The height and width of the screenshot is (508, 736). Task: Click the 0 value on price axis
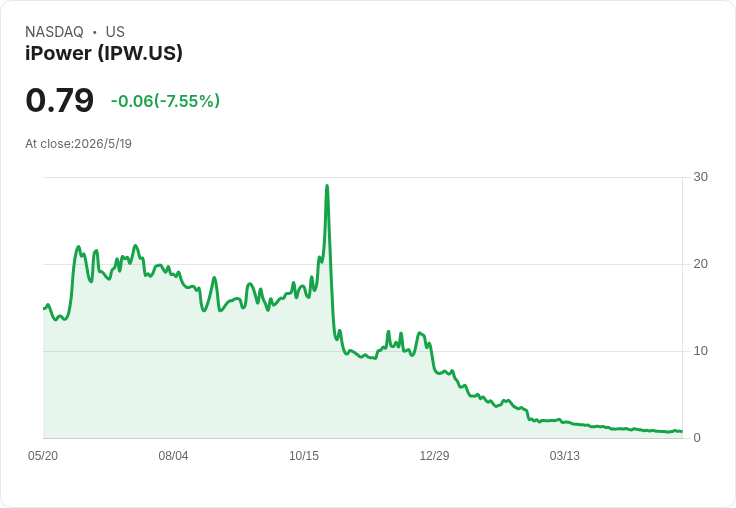697,438
